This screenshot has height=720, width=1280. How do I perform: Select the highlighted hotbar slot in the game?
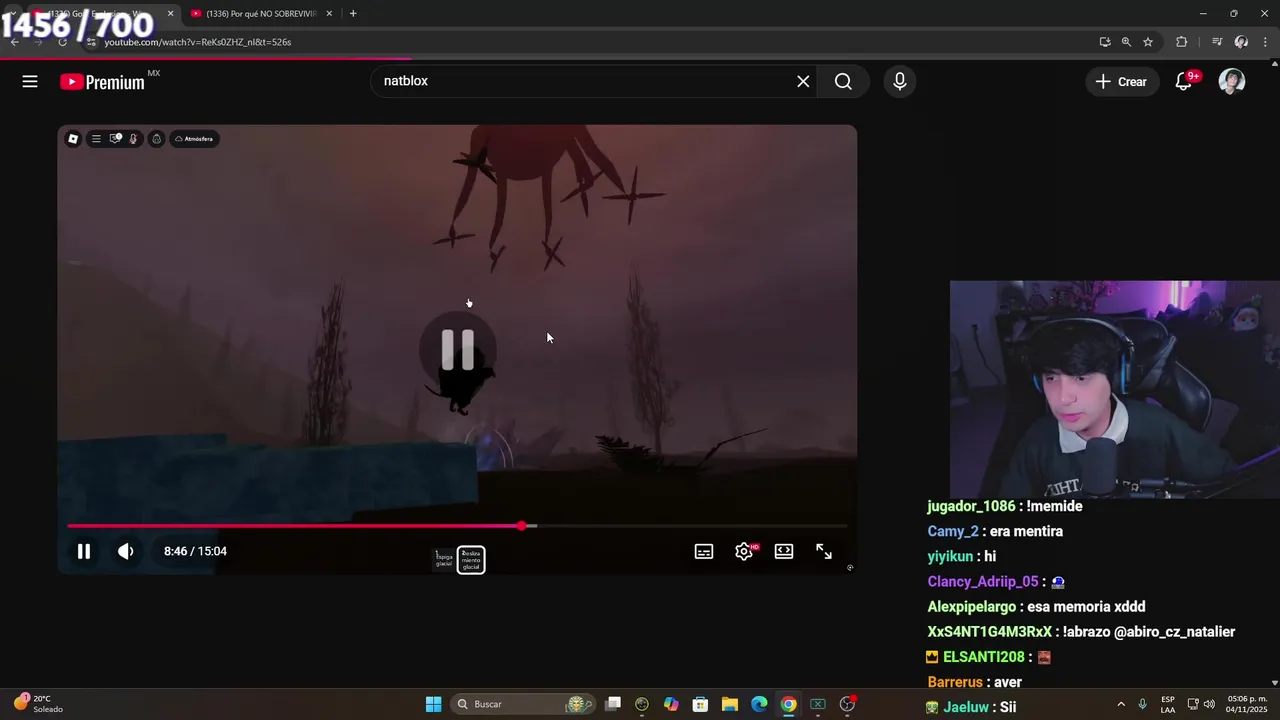[471, 560]
